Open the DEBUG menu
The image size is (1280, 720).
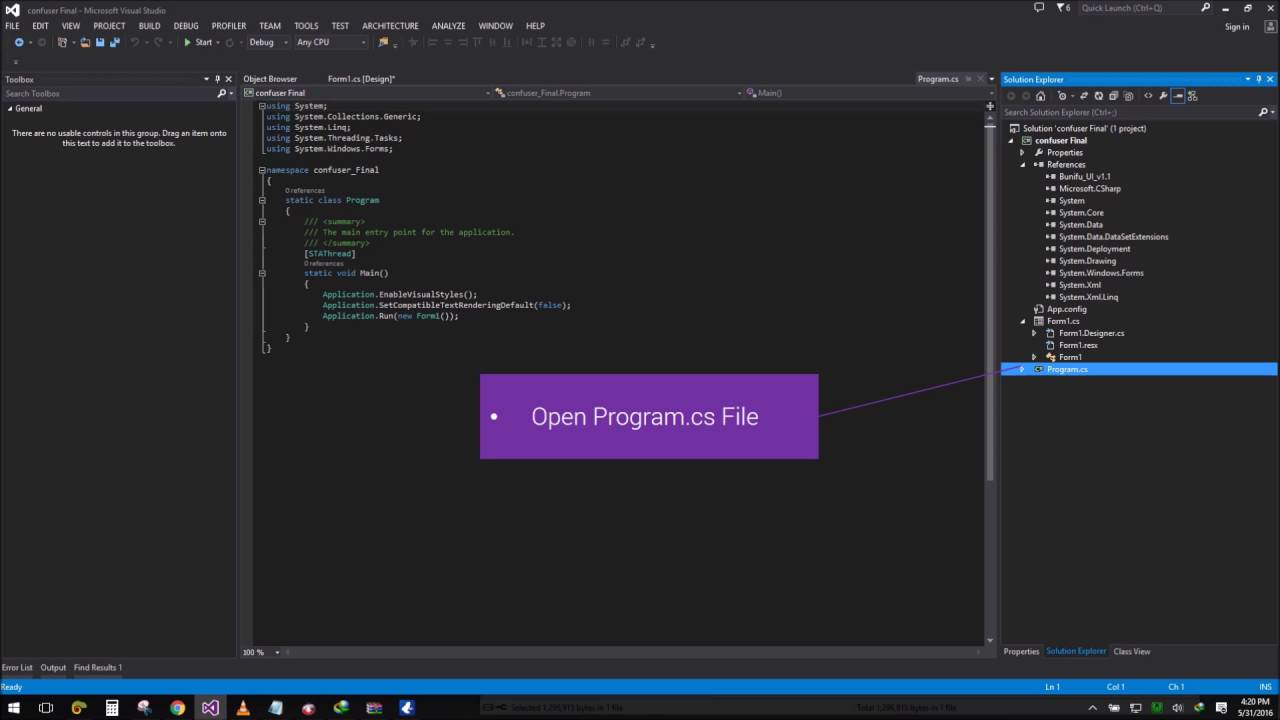click(186, 26)
